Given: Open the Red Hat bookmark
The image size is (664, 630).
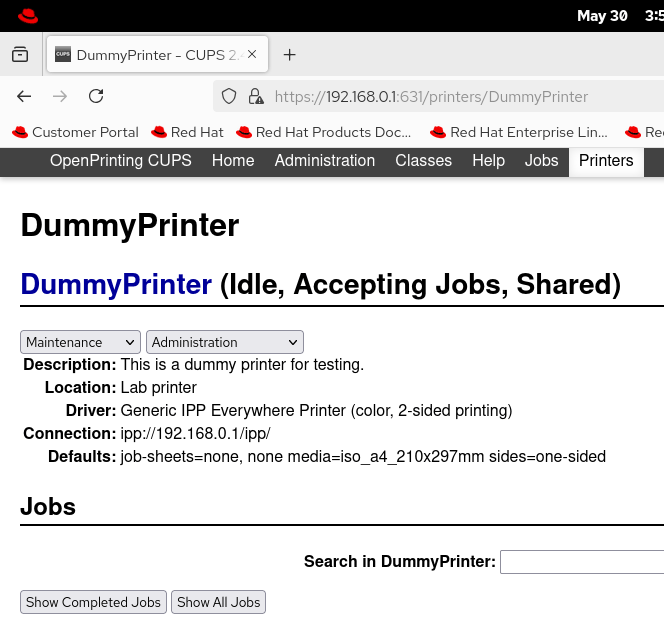Looking at the screenshot, I should [x=187, y=133].
